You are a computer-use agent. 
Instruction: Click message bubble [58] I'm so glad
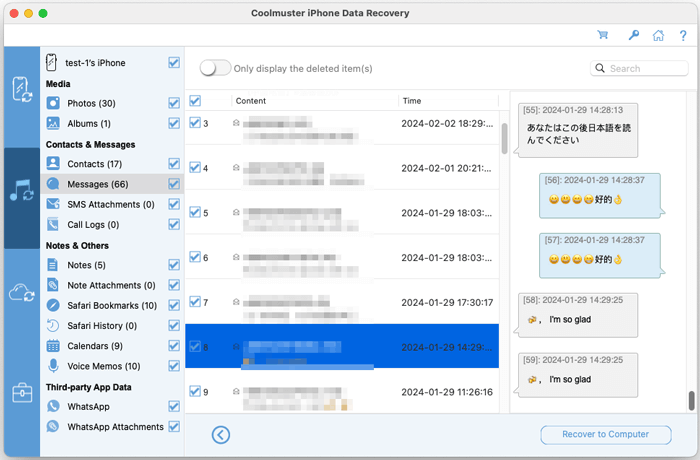578,315
